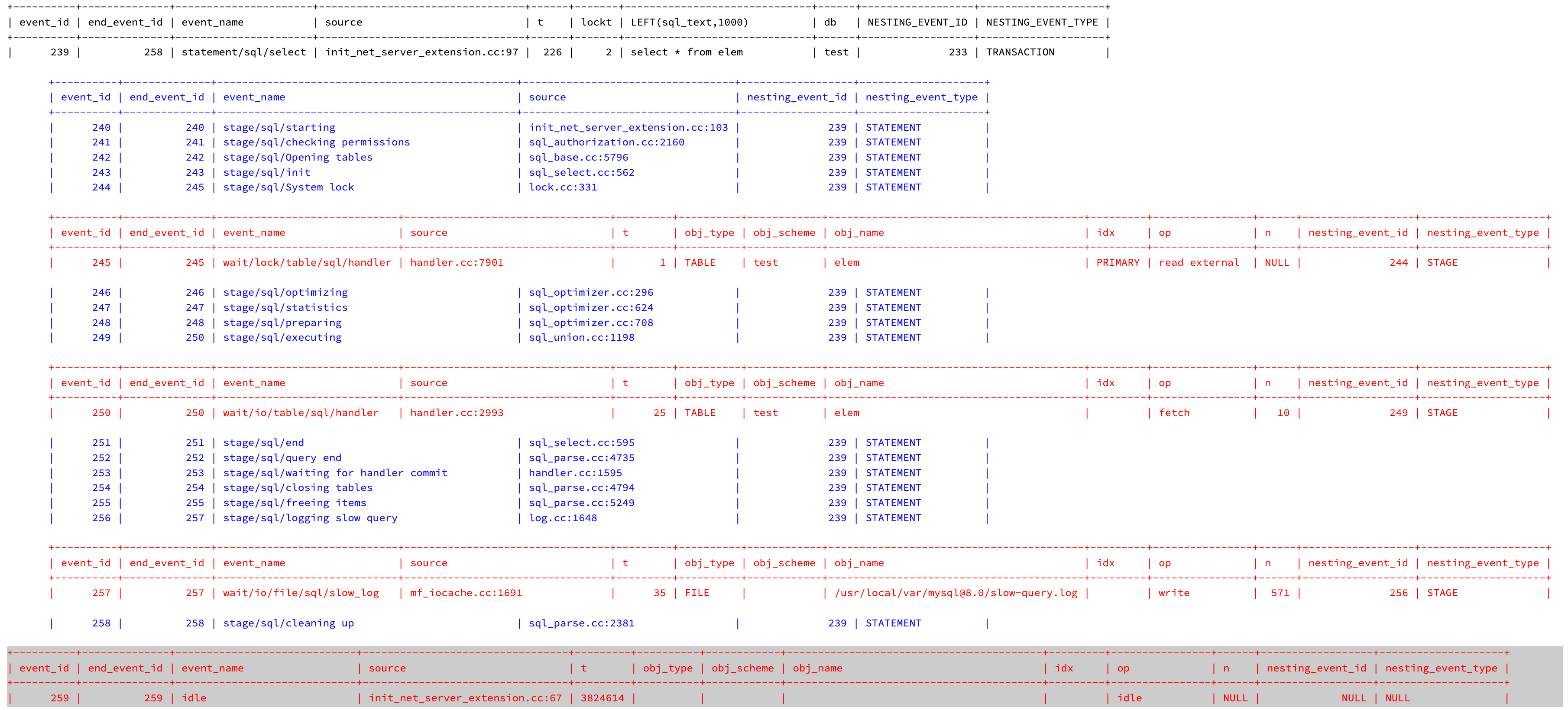Click 'stage/sql/cleaning up' event name

tap(288, 623)
